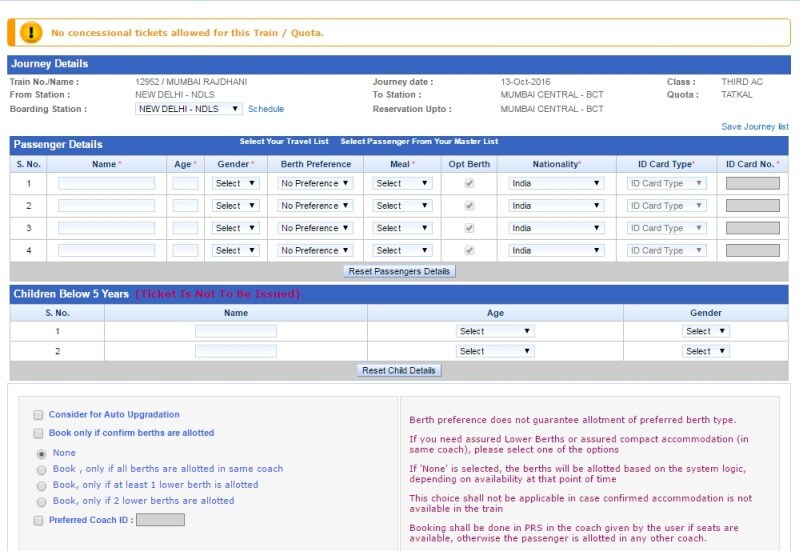Viewport: 800px width, 551px height.
Task: Open Berth Preference dropdown for passenger 1
Action: click(315, 183)
